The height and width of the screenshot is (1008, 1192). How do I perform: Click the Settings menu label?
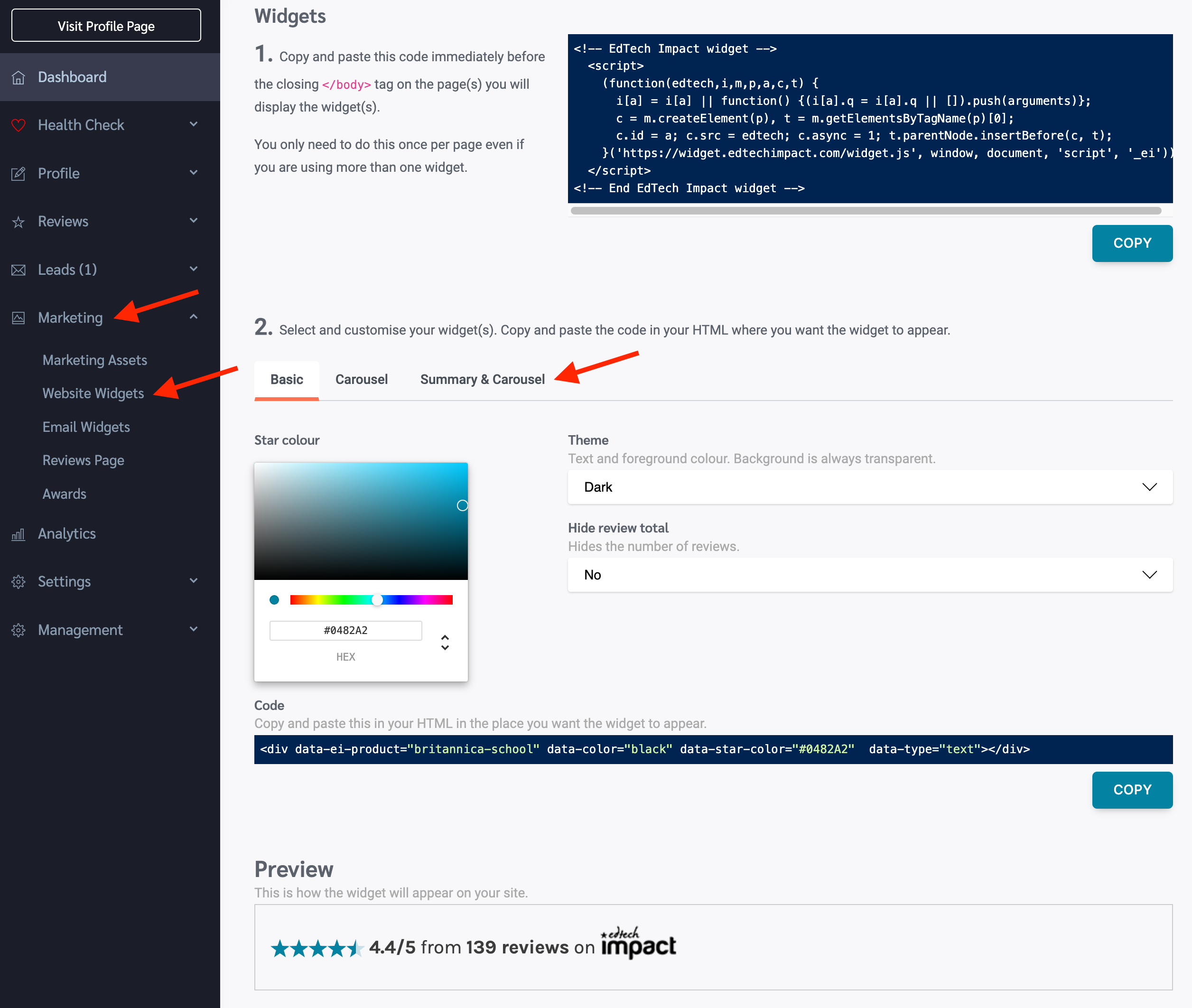[65, 582]
